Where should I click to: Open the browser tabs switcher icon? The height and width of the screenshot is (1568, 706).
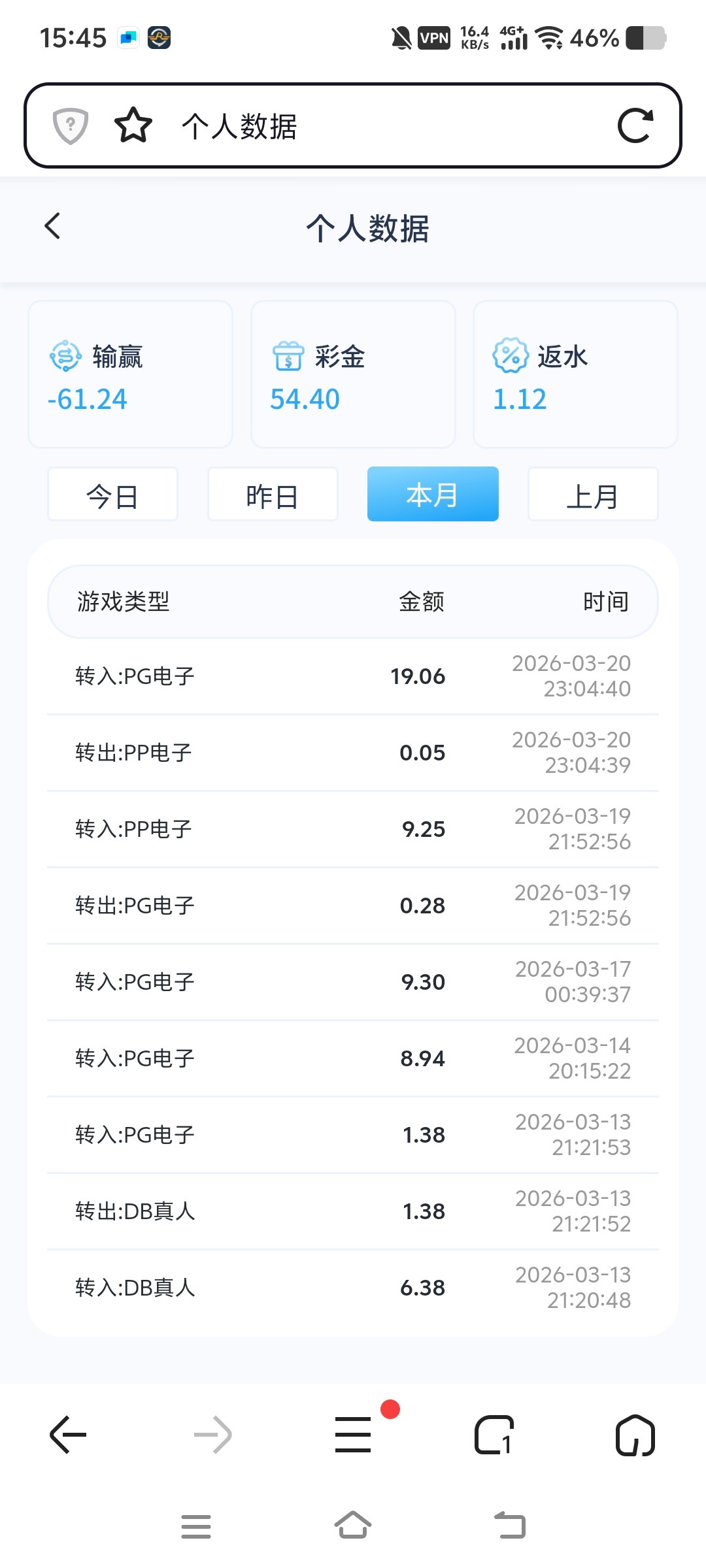pos(494,1434)
